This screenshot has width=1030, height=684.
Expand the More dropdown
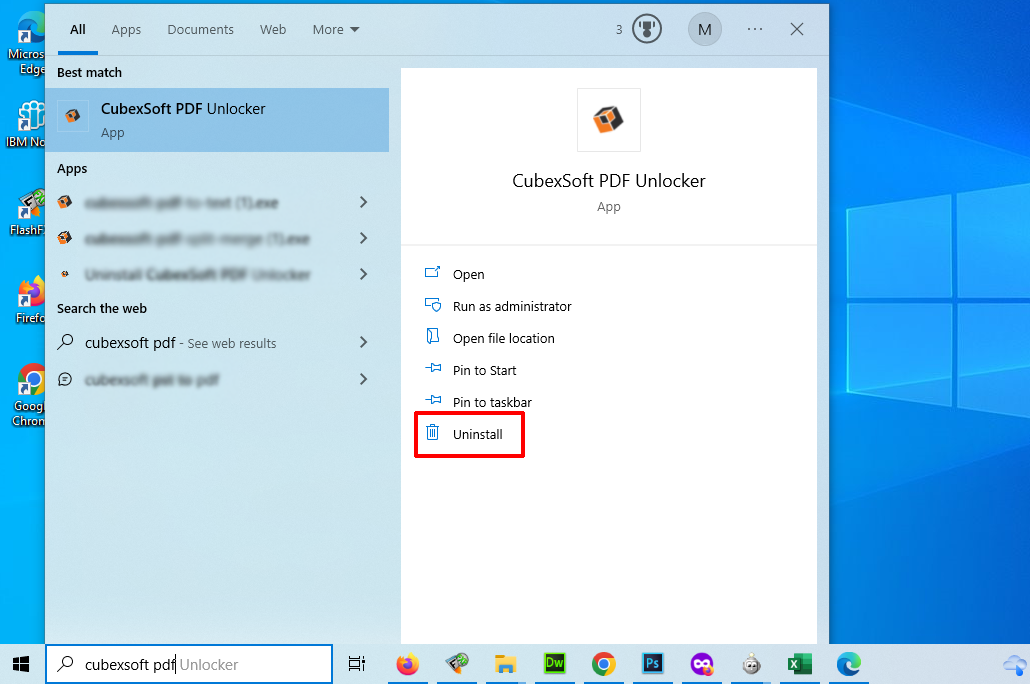(x=336, y=30)
